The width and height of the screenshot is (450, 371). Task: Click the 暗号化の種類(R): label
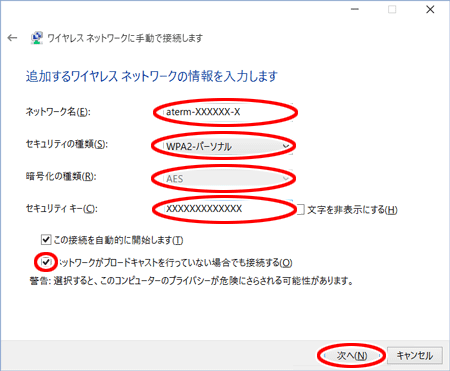(61, 176)
